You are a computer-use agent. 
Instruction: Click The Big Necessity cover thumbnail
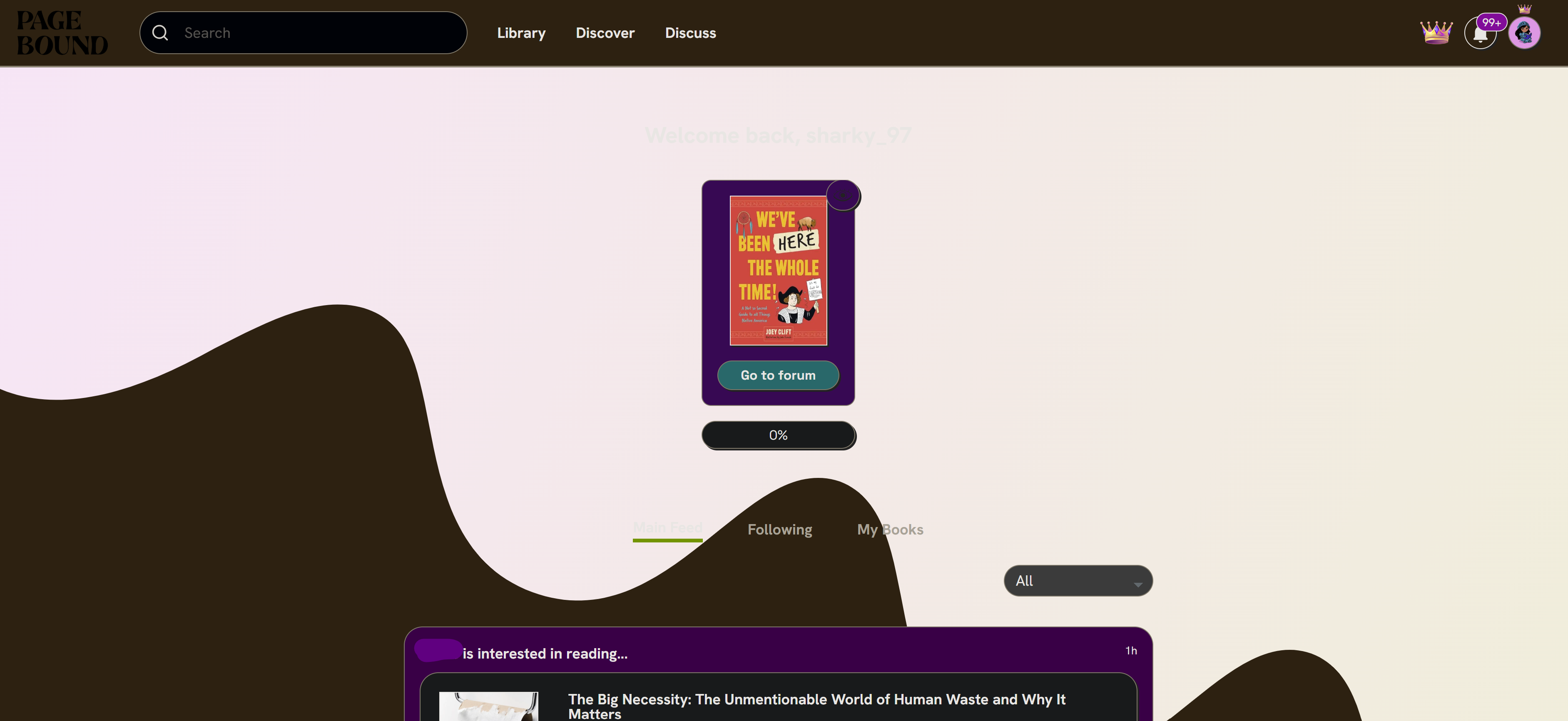(489, 706)
